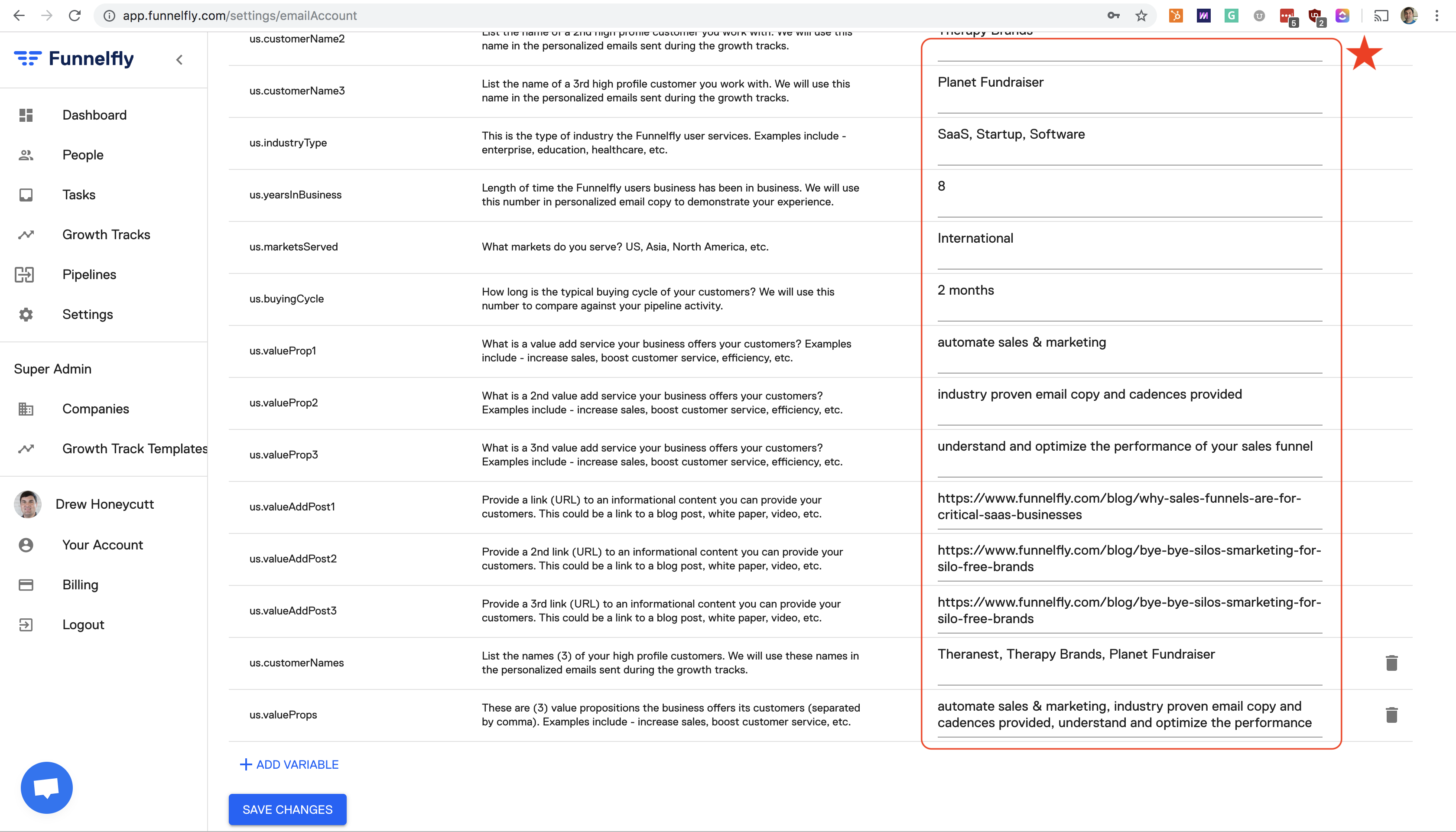Select Settings in the sidebar
This screenshot has width=1456, height=832.
88,314
